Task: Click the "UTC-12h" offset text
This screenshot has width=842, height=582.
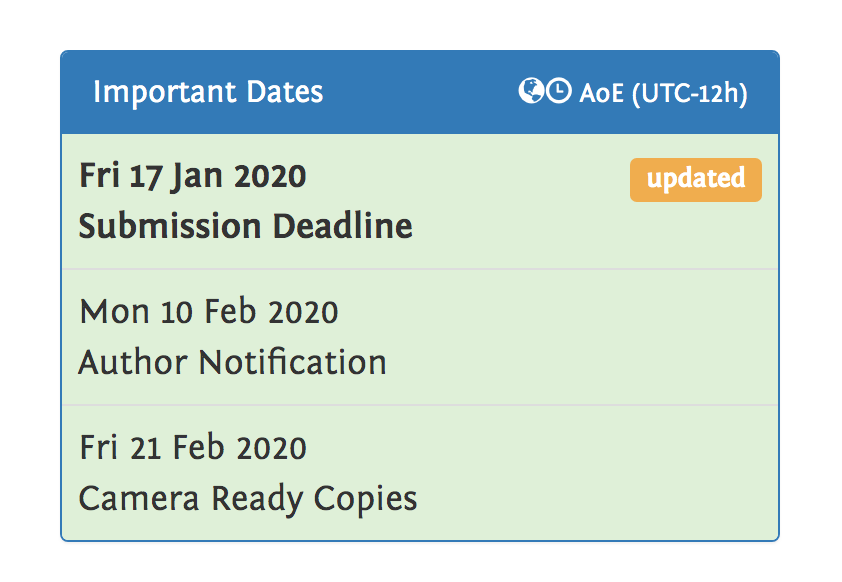Action: click(x=690, y=93)
